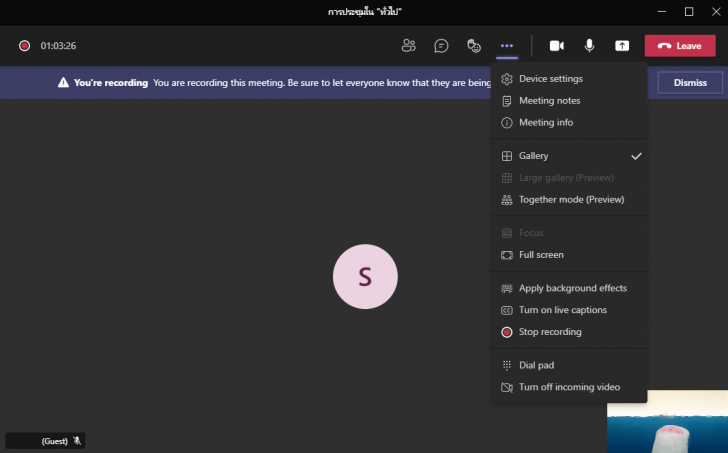Open Device settings from menu
Screen dimensions: 728x453
569,78
